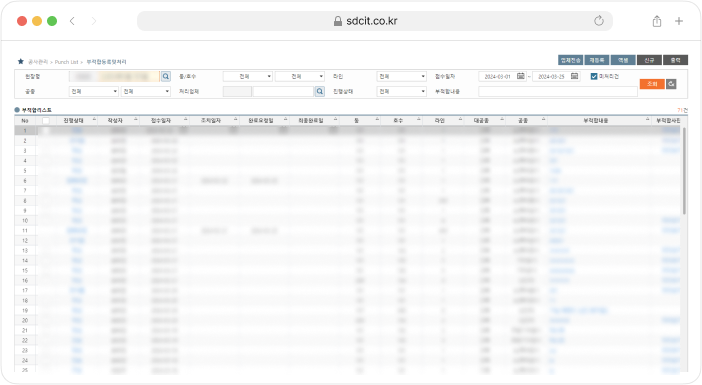
Task: Sort by the 호수 column arrow
Action: pyautogui.click(x=419, y=120)
